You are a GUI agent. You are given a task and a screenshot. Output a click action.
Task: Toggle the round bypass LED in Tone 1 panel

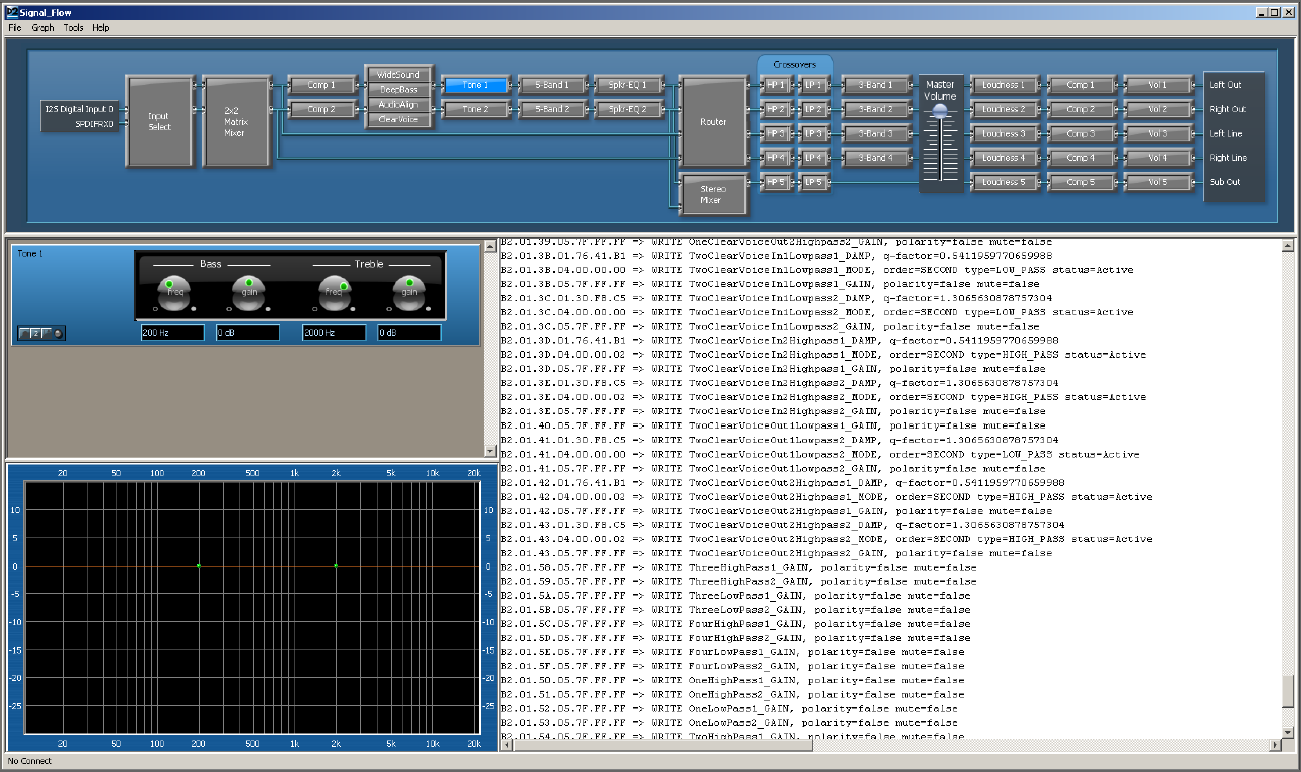[59, 333]
